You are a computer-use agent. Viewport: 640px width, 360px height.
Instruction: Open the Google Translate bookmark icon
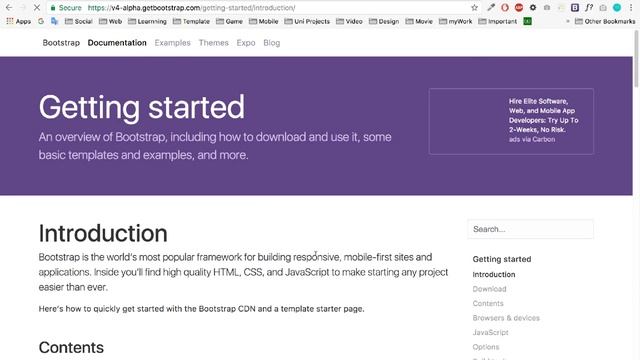point(54,21)
